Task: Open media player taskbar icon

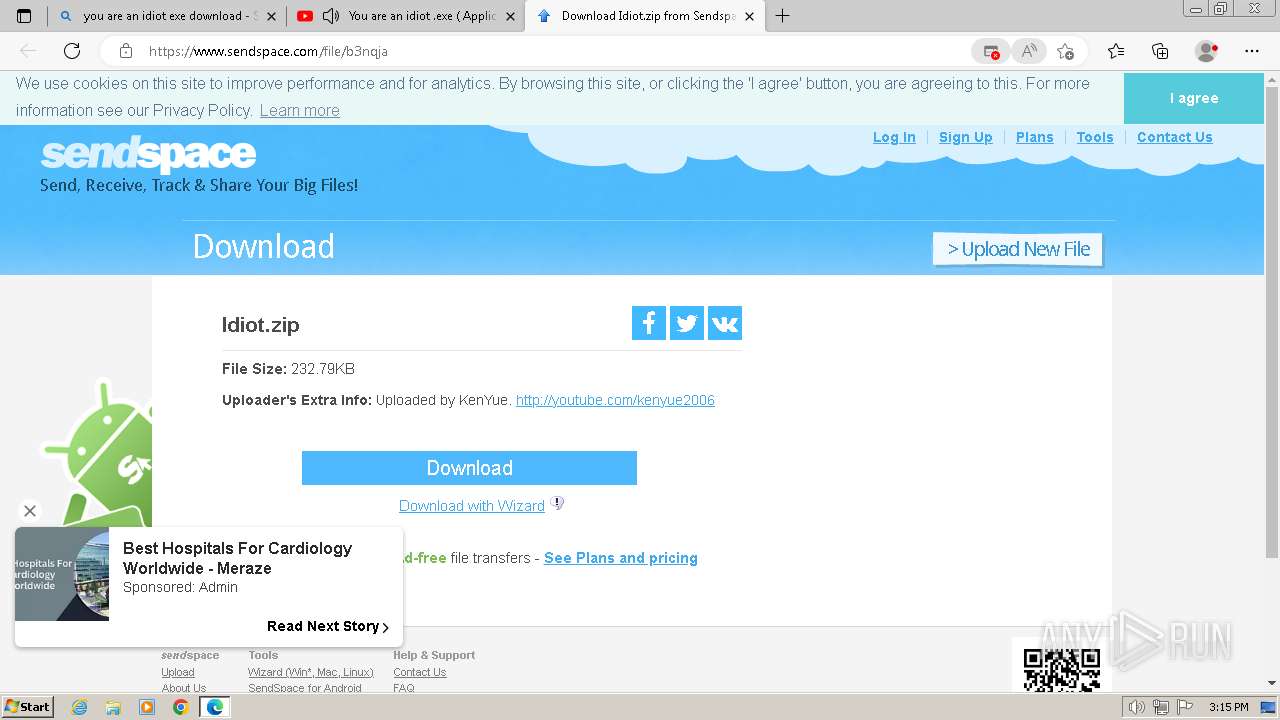Action: coord(147,707)
